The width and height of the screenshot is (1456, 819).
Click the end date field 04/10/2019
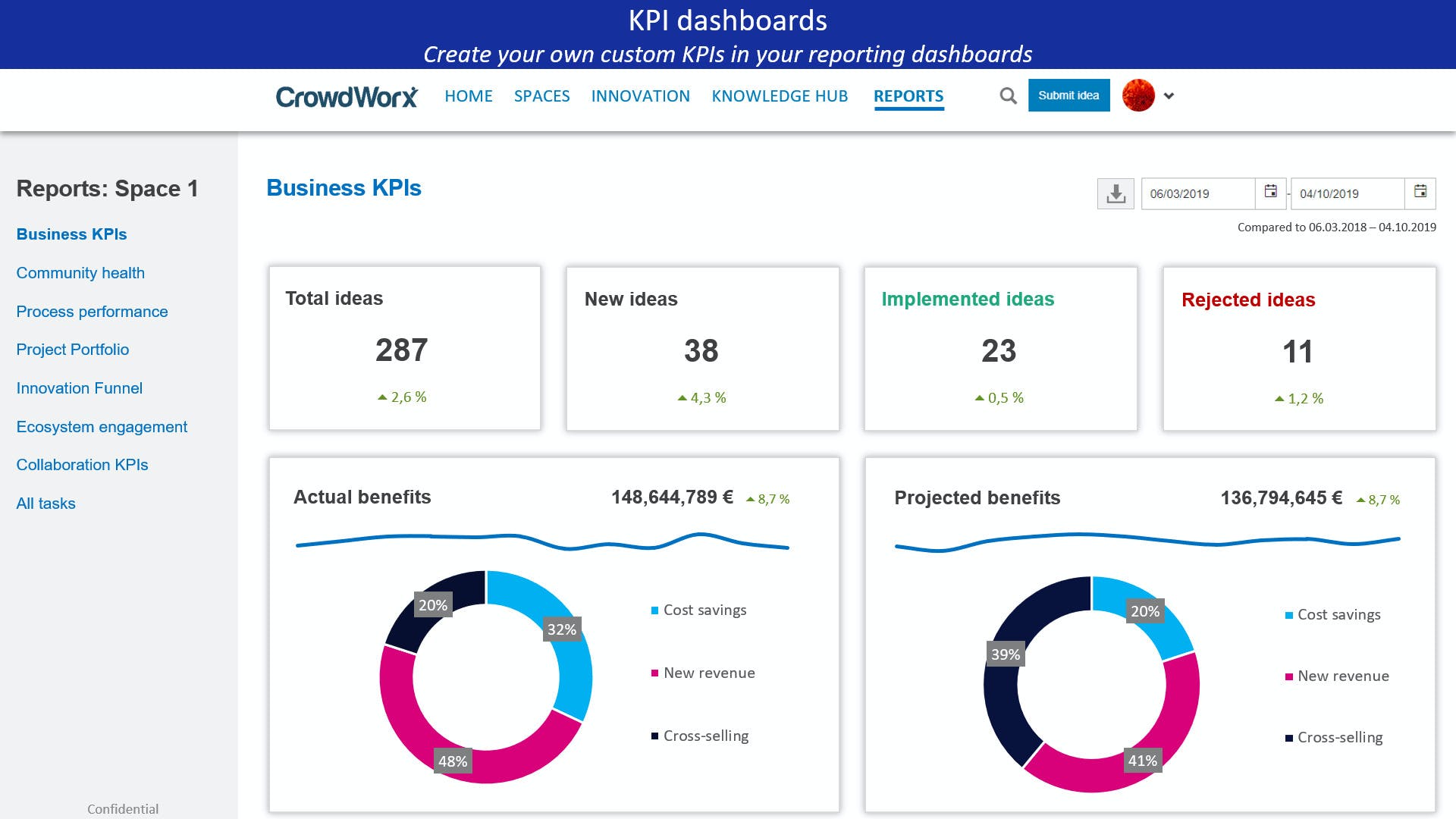1347,194
